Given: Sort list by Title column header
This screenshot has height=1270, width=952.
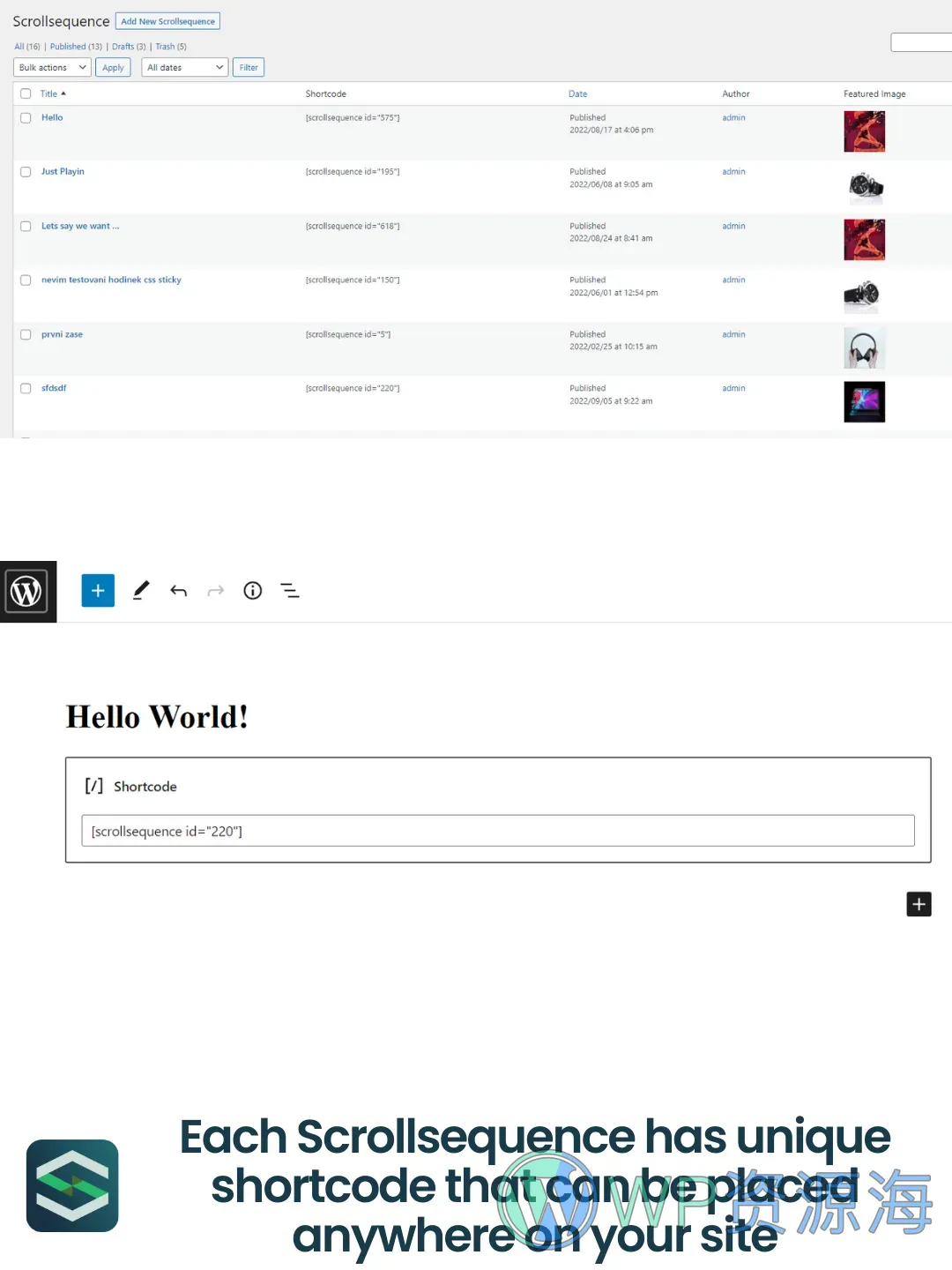Looking at the screenshot, I should [x=48, y=93].
